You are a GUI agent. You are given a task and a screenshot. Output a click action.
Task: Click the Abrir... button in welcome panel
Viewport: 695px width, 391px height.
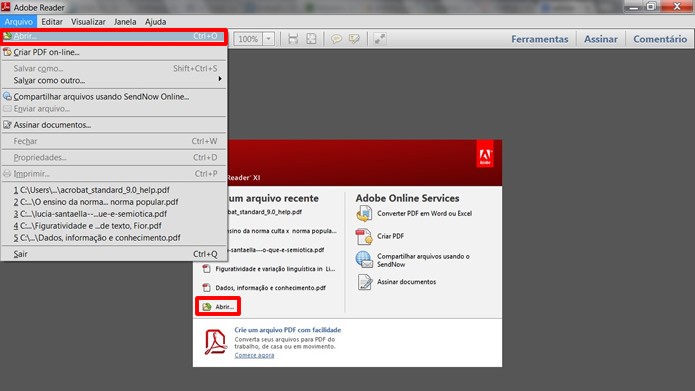pyautogui.click(x=218, y=307)
